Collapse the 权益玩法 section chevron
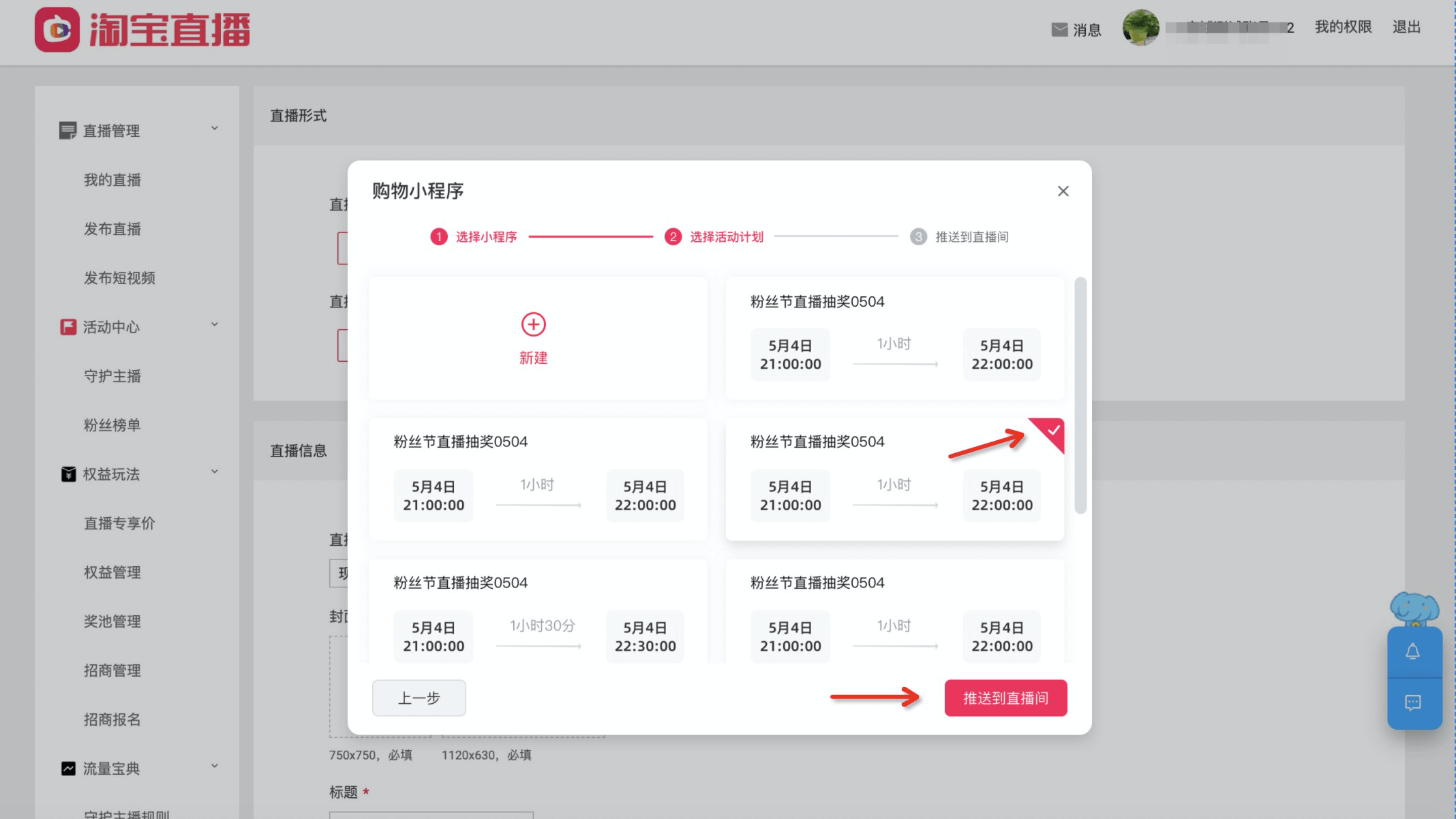This screenshot has height=819, width=1456. click(215, 472)
